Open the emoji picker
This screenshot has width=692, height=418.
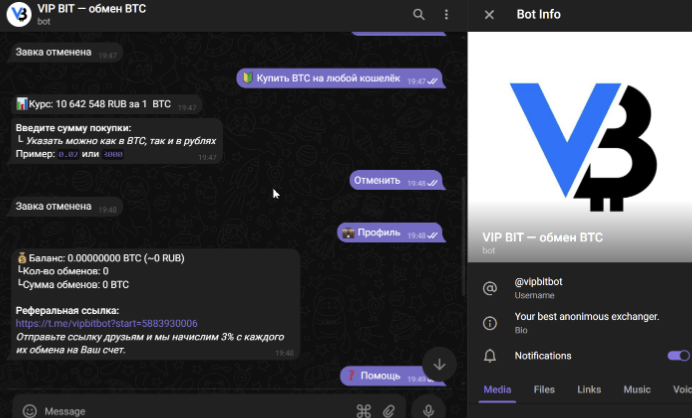30,410
